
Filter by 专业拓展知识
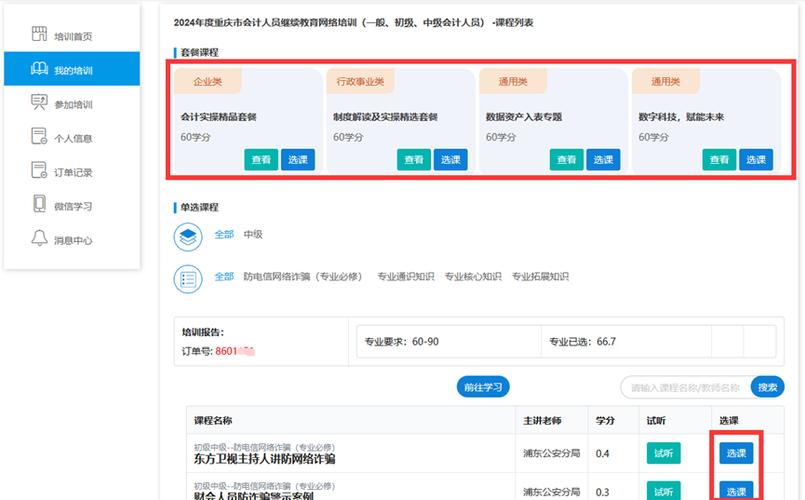click(540, 276)
